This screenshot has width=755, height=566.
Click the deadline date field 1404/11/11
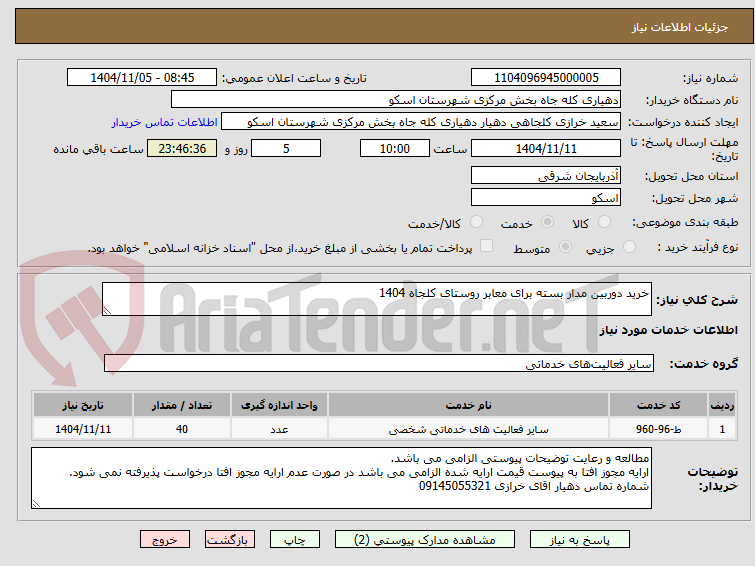pos(546,148)
